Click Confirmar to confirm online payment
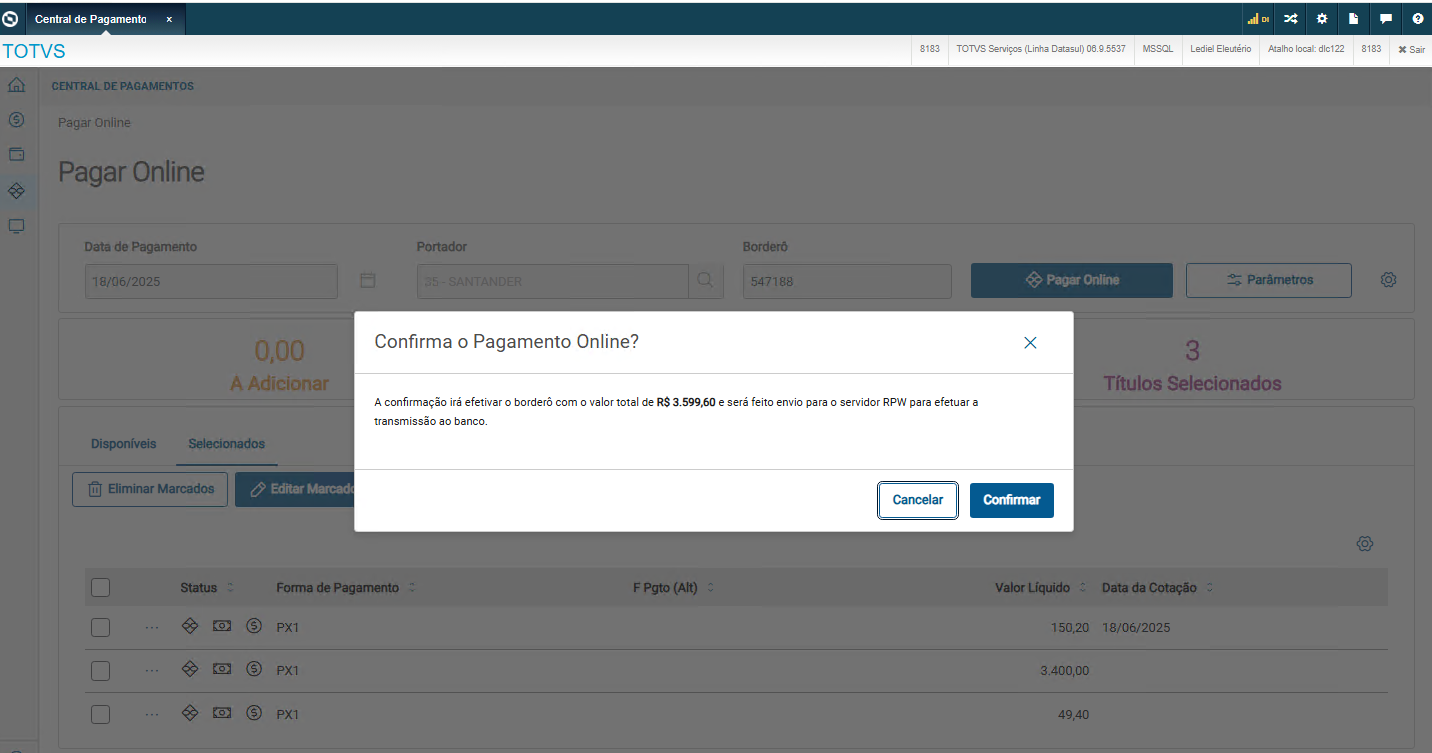1432x753 pixels. (1011, 500)
